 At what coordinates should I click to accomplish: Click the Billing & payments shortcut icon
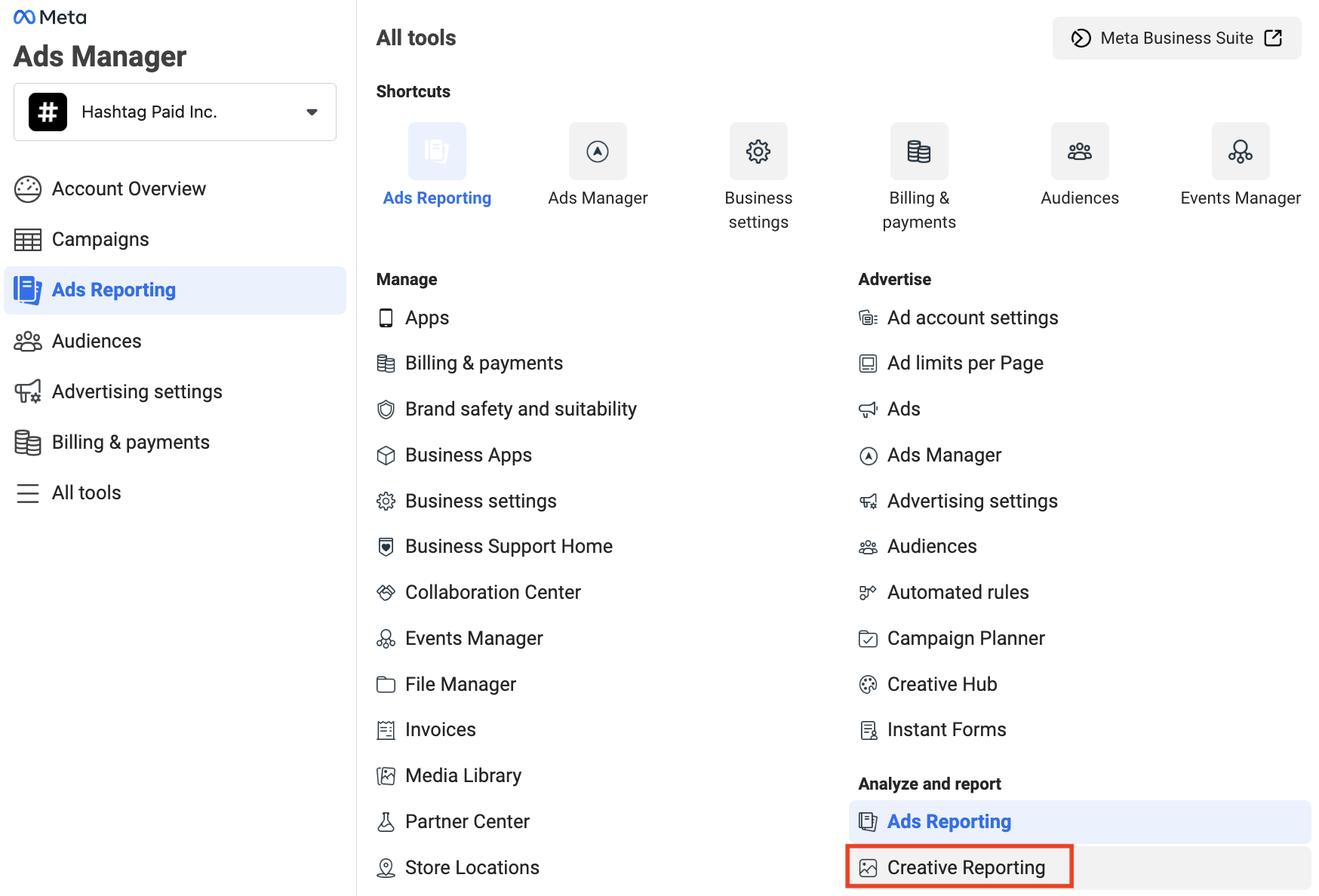919,151
